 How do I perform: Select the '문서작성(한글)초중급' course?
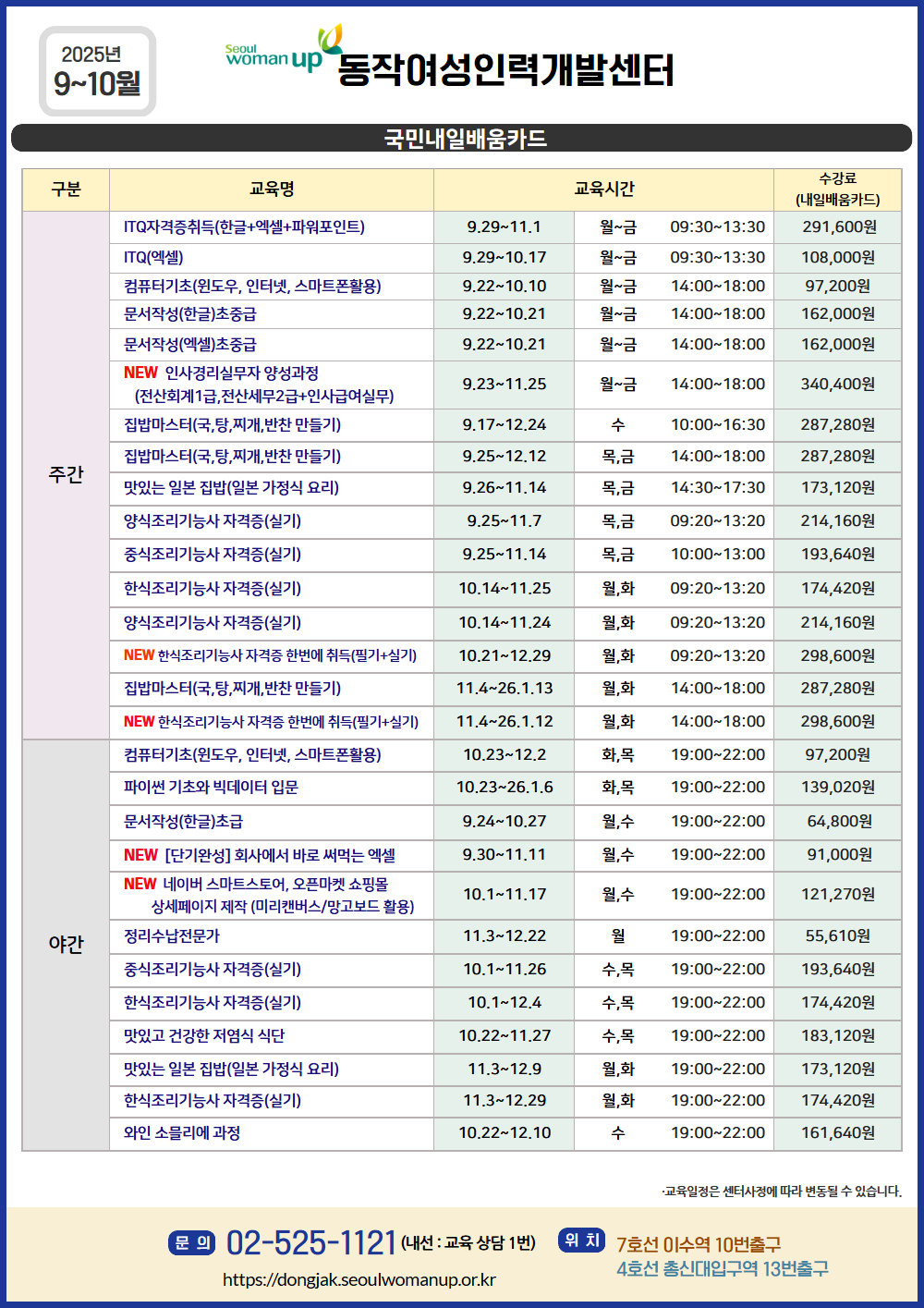(x=190, y=314)
